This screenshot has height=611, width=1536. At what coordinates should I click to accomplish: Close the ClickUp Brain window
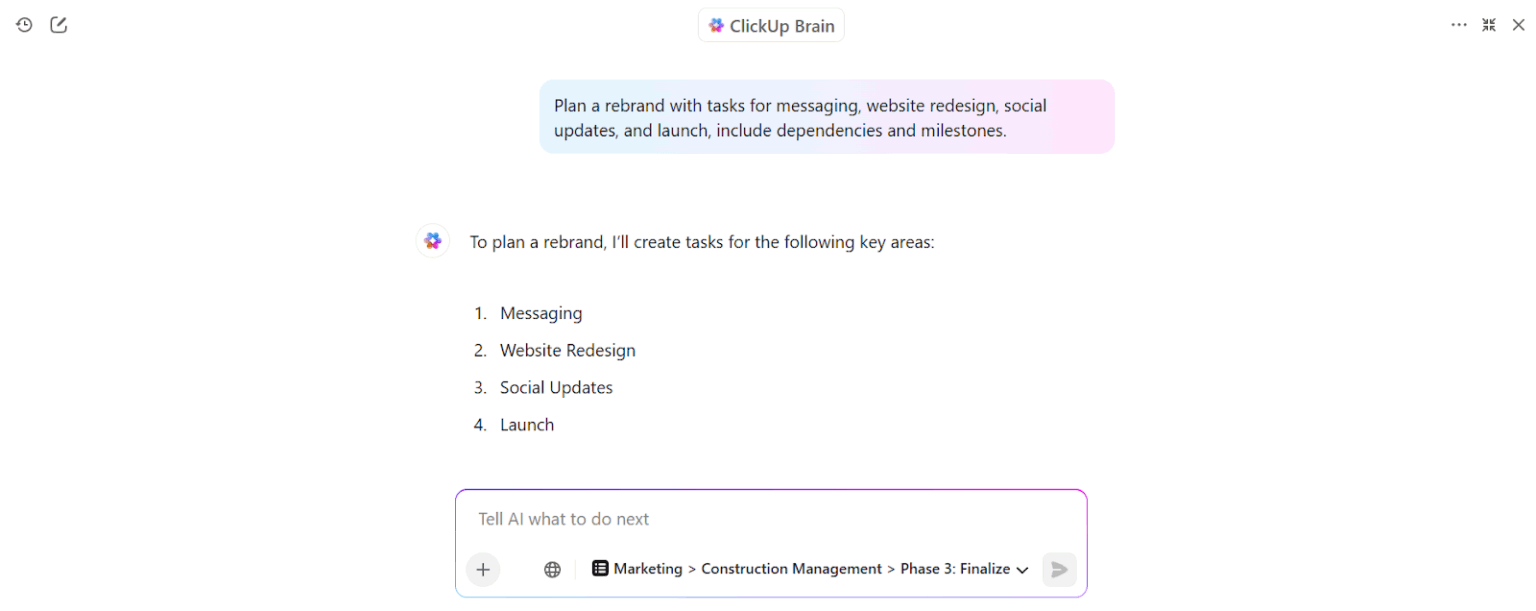[x=1518, y=25]
